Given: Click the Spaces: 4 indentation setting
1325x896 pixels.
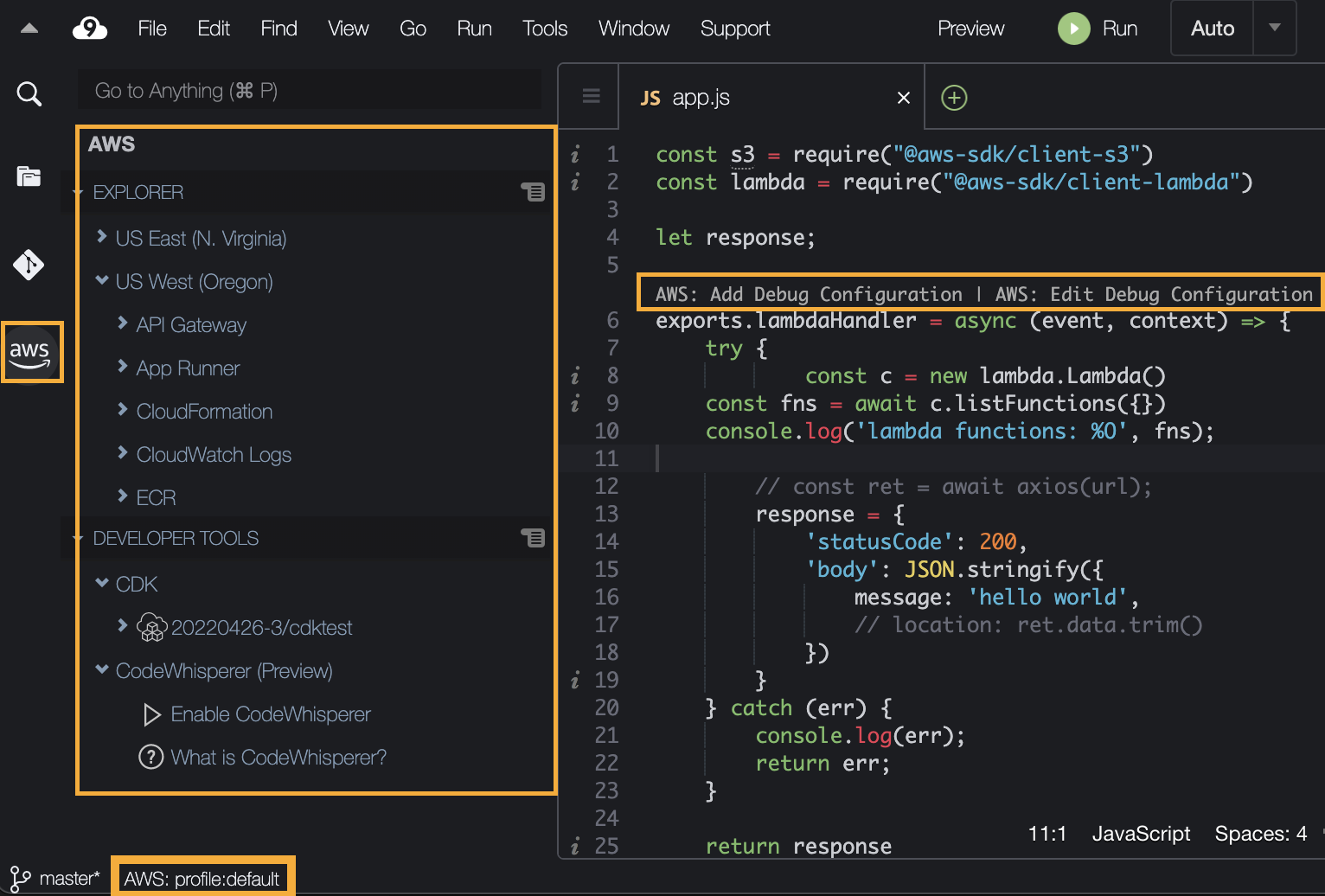Looking at the screenshot, I should tap(1260, 834).
